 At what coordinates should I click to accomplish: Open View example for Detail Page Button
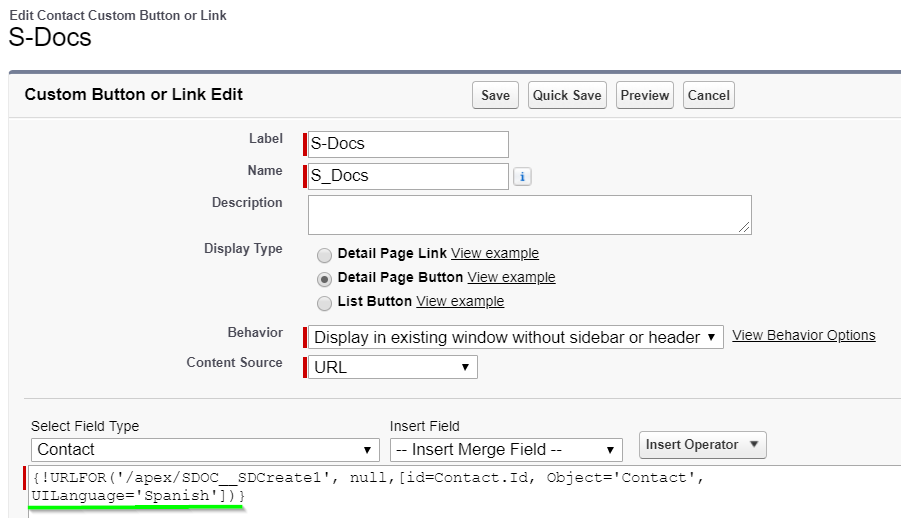[x=511, y=277]
